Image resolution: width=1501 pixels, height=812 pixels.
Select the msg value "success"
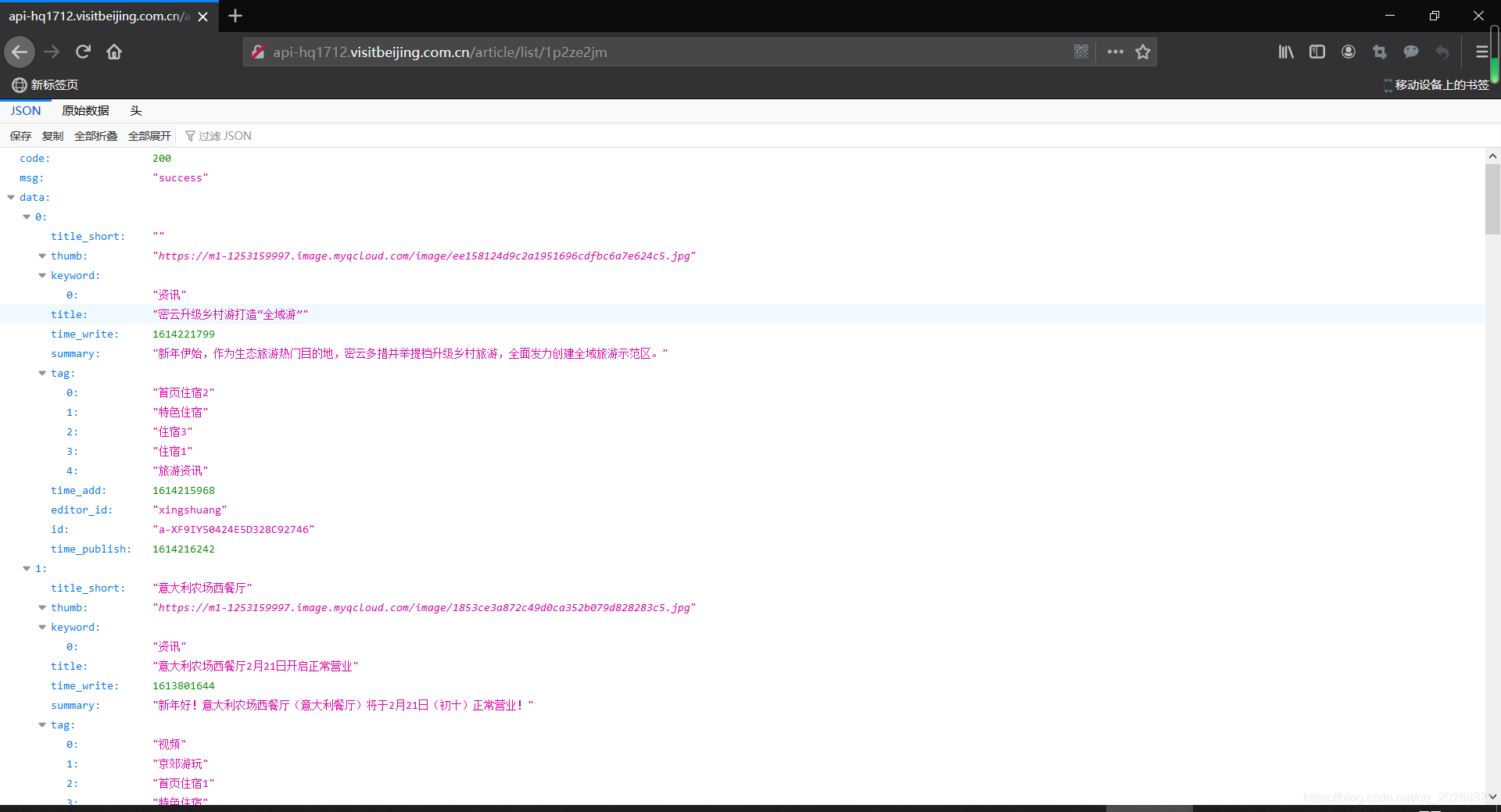pyautogui.click(x=181, y=178)
